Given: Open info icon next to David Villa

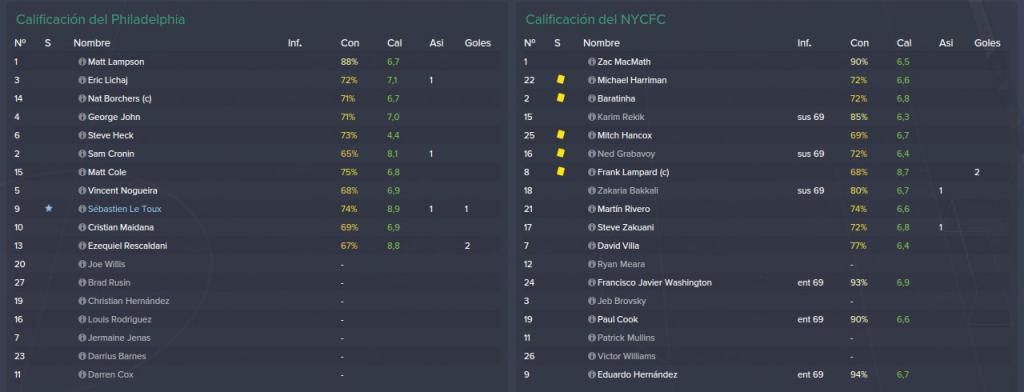Looking at the screenshot, I should pyautogui.click(x=592, y=246).
